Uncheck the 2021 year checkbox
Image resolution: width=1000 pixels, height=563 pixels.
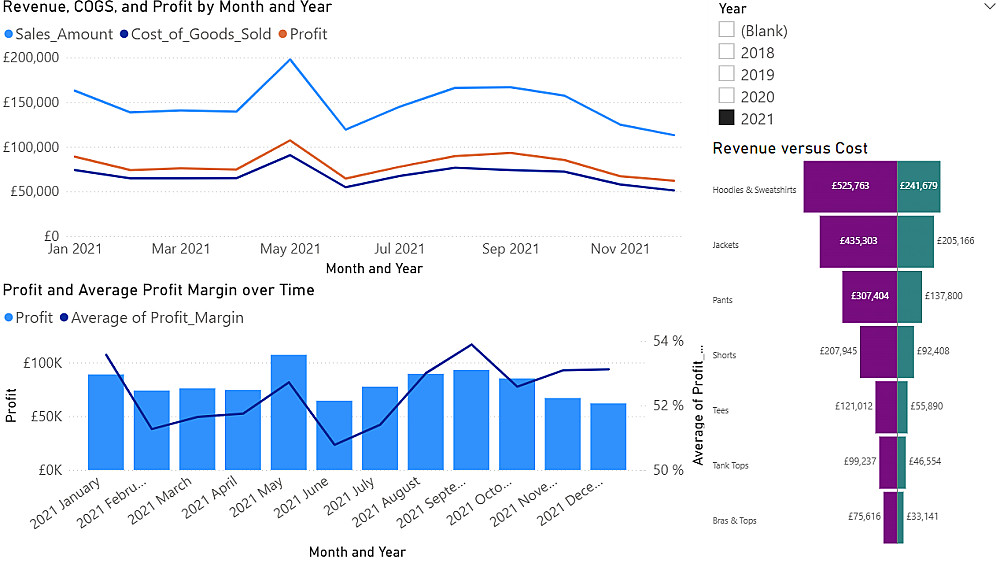coord(727,118)
